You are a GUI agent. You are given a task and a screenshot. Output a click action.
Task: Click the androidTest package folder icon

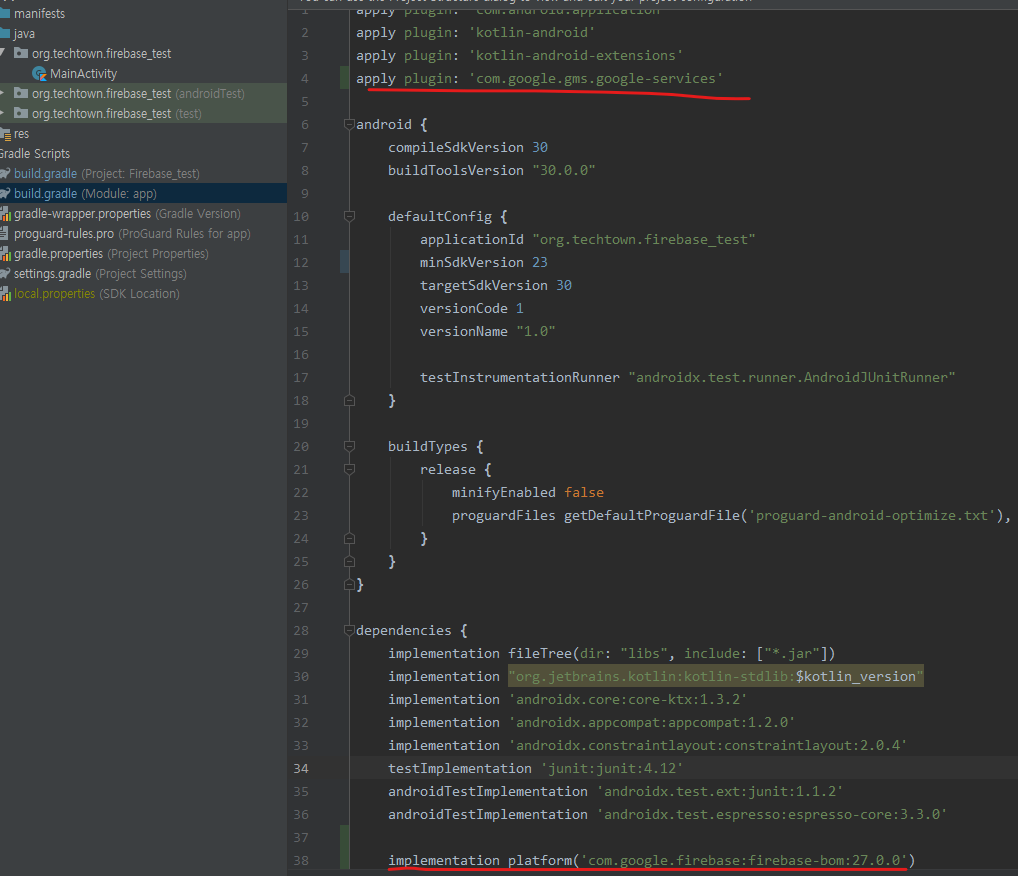pyautogui.click(x=21, y=94)
